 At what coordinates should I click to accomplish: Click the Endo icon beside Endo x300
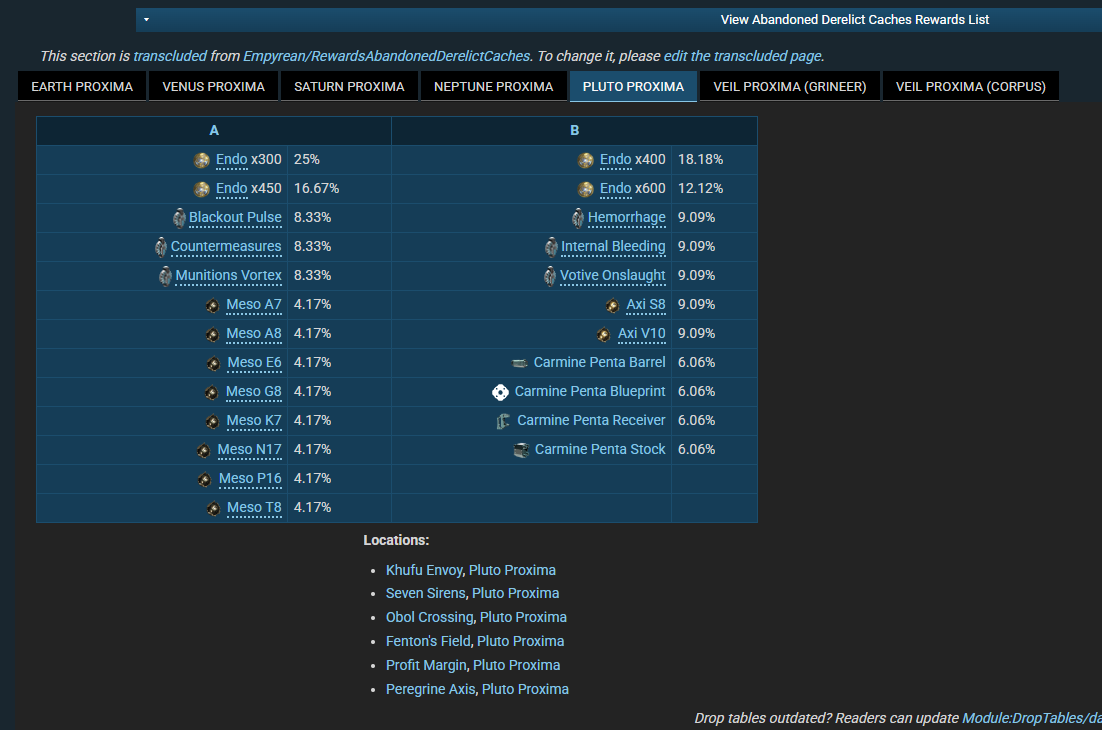point(202,160)
